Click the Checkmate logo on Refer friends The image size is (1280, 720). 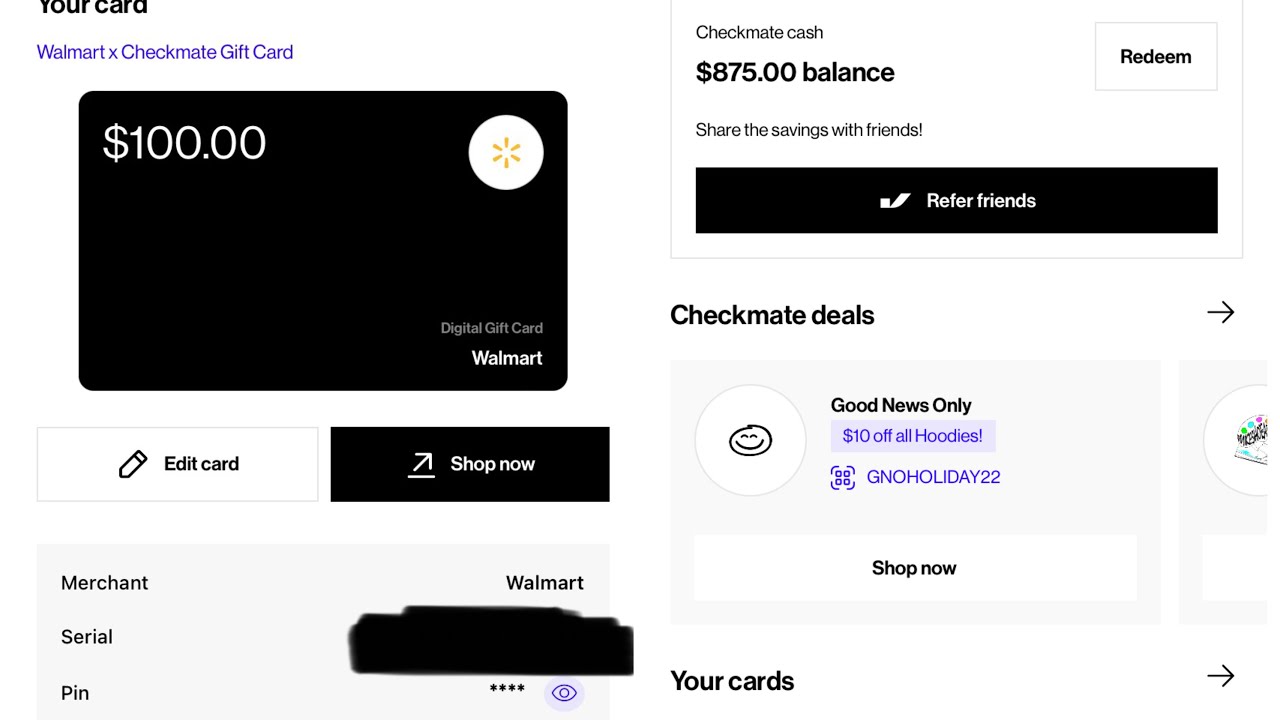coord(895,201)
